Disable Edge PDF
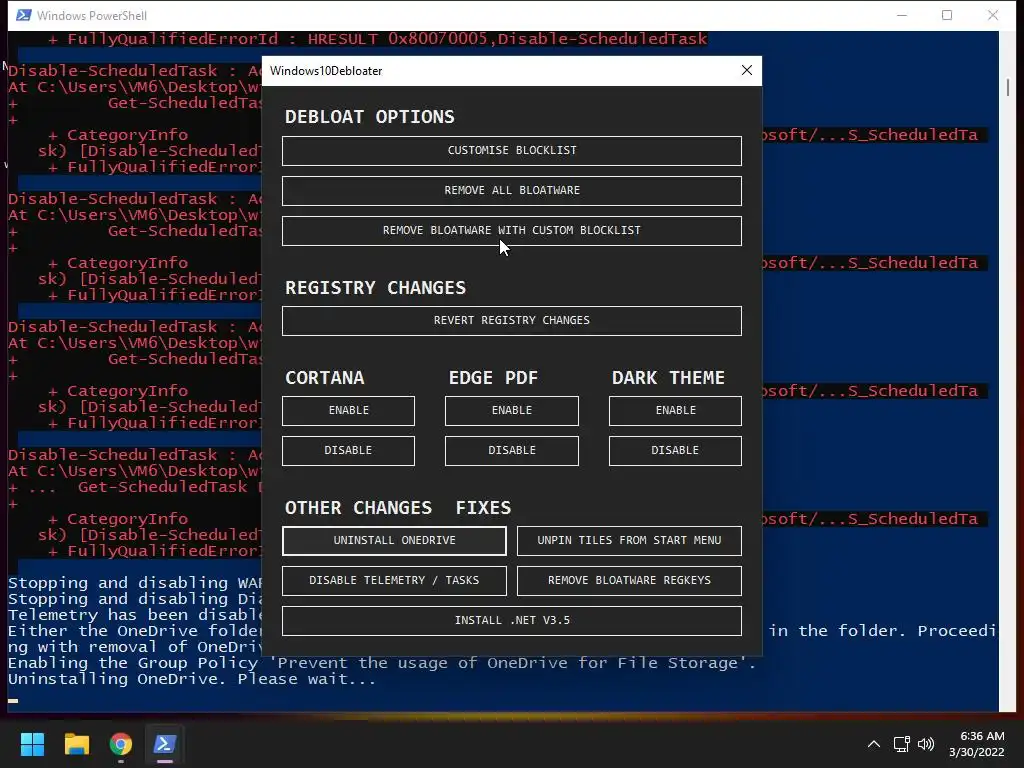Image resolution: width=1024 pixels, height=768 pixels. click(511, 451)
